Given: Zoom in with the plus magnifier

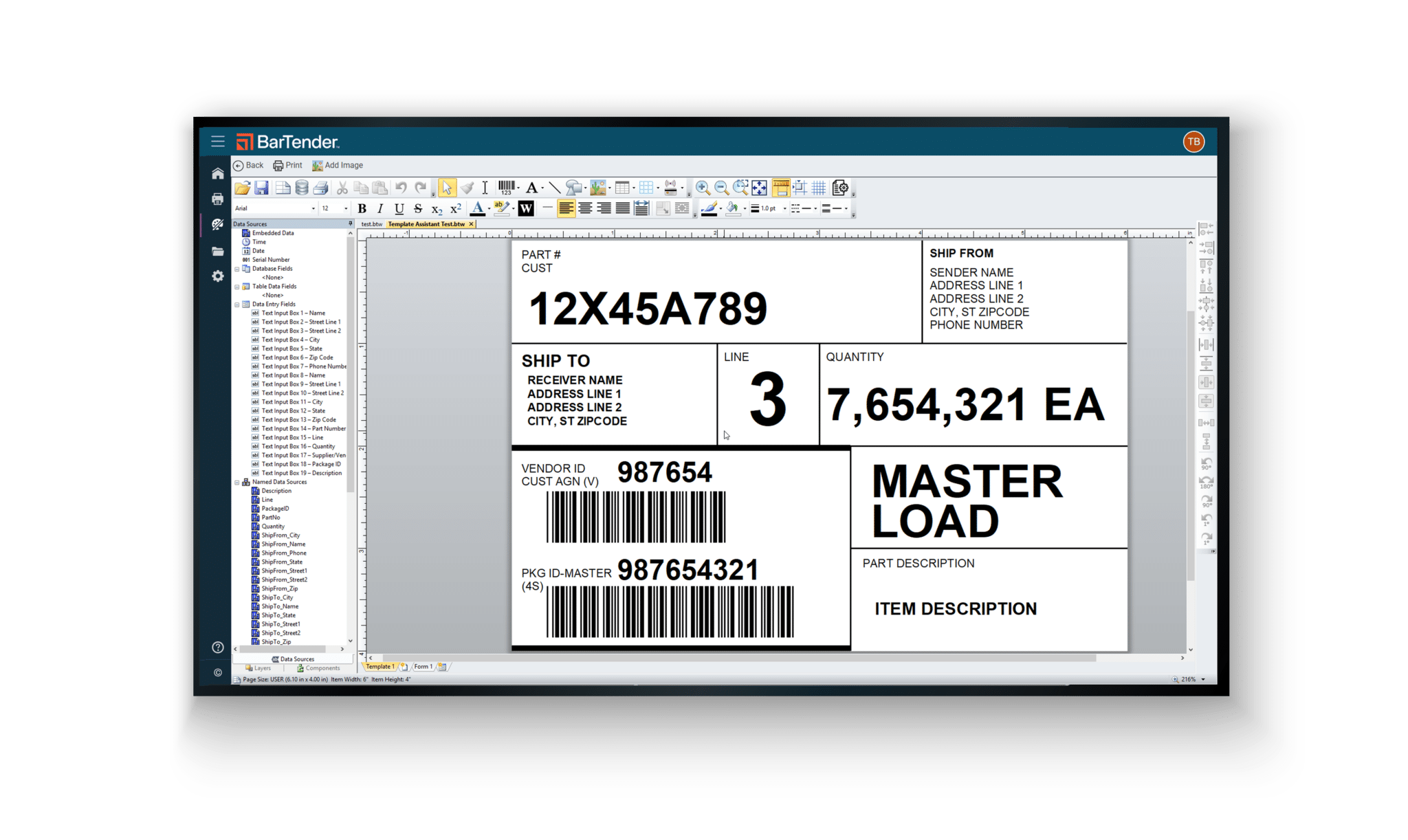Looking at the screenshot, I should [703, 188].
